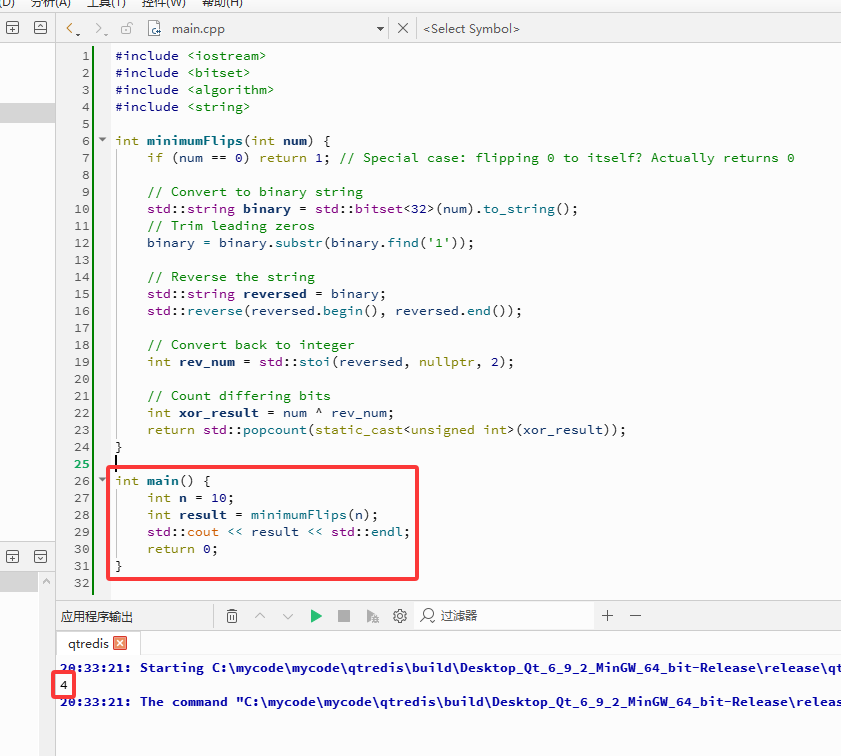
Task: Click the #include <string> line
Action: pyautogui.click(x=182, y=107)
